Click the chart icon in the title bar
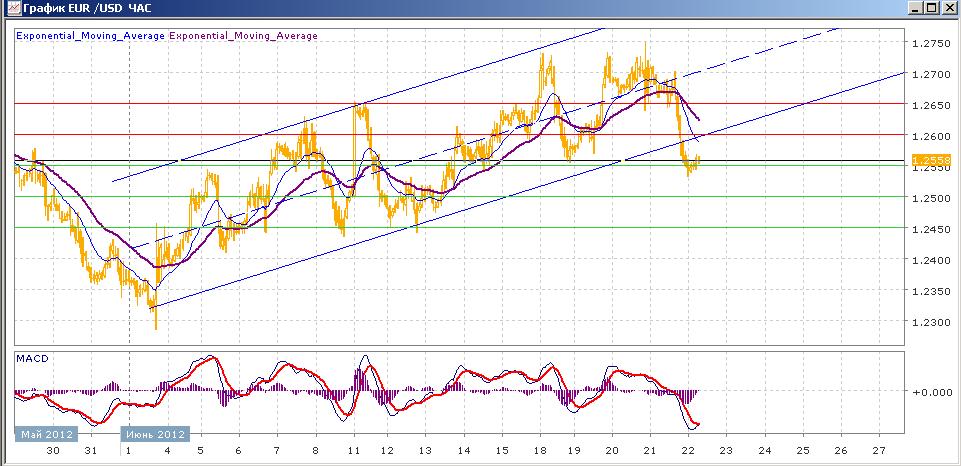The width and height of the screenshot is (961, 466). [x=12, y=9]
